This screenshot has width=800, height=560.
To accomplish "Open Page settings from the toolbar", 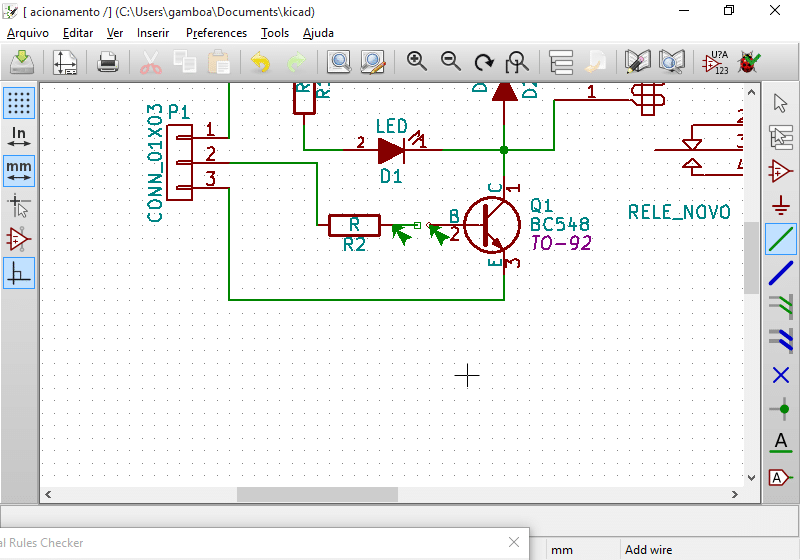I will (x=65, y=63).
